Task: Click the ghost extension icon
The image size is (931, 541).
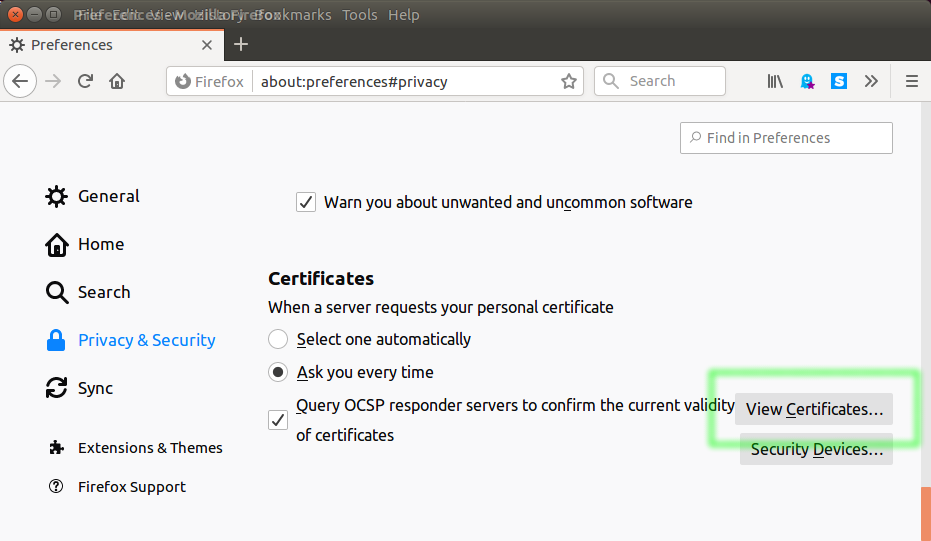Action: [807, 81]
